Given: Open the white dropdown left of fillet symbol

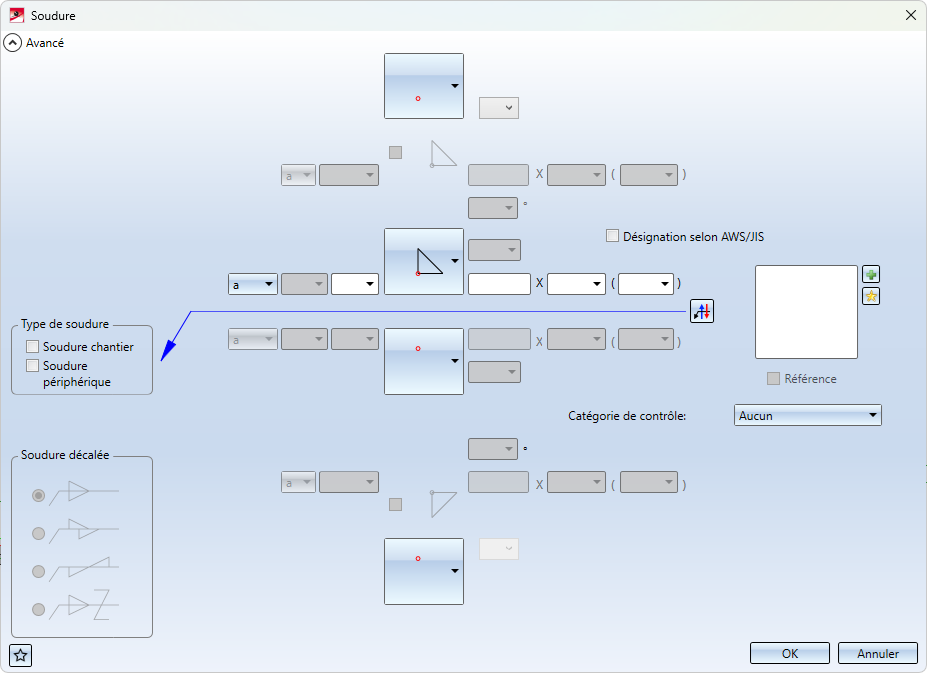Looking at the screenshot, I should tap(355, 284).
